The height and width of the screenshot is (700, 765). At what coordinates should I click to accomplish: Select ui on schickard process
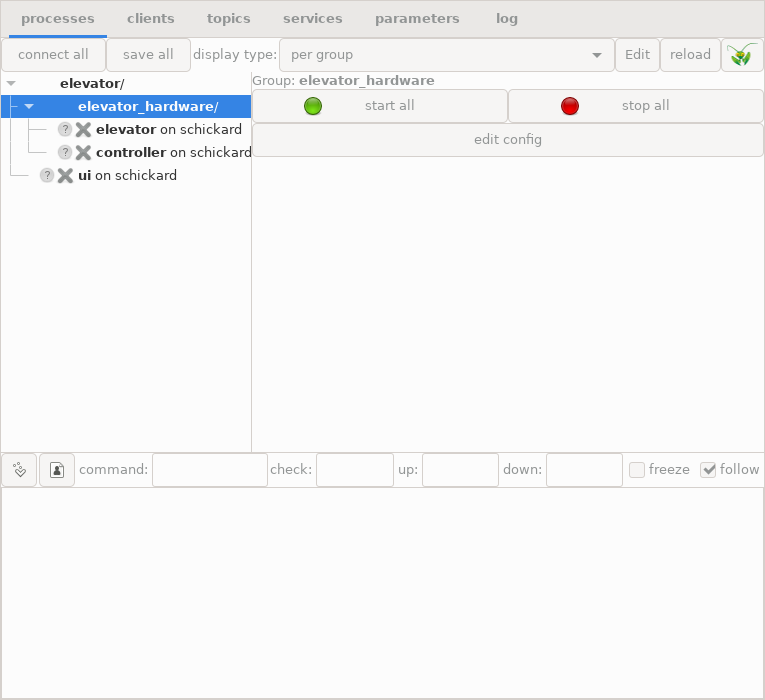pos(127,175)
